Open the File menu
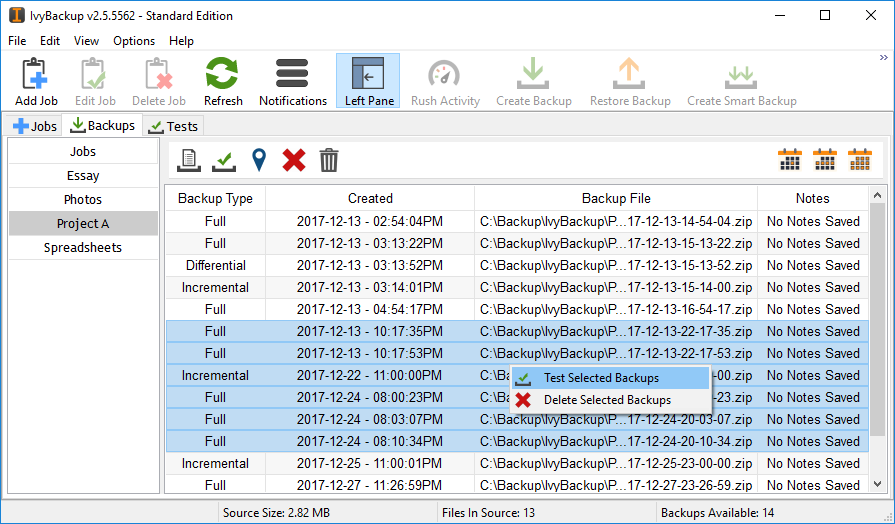This screenshot has height=524, width=895. [17, 41]
